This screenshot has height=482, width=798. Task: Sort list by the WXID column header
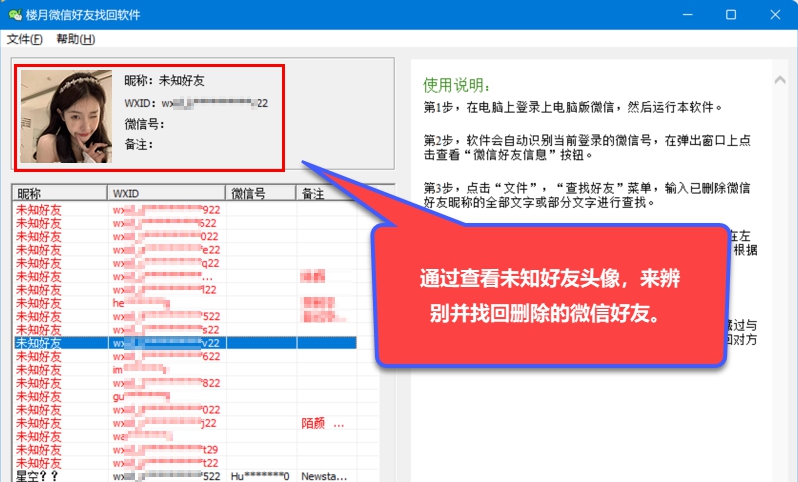tap(166, 193)
